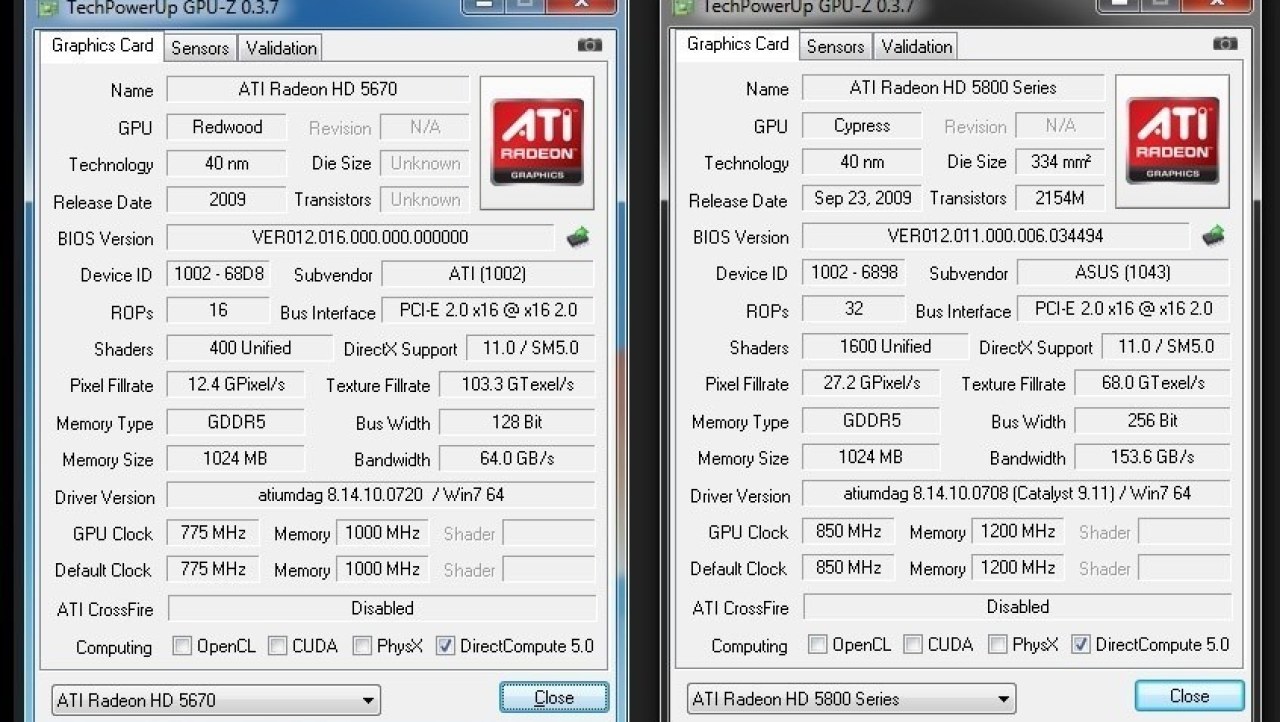Screen dimensions: 1280x722
Task: Click Transistors value 2154M
Action: (x=1060, y=197)
